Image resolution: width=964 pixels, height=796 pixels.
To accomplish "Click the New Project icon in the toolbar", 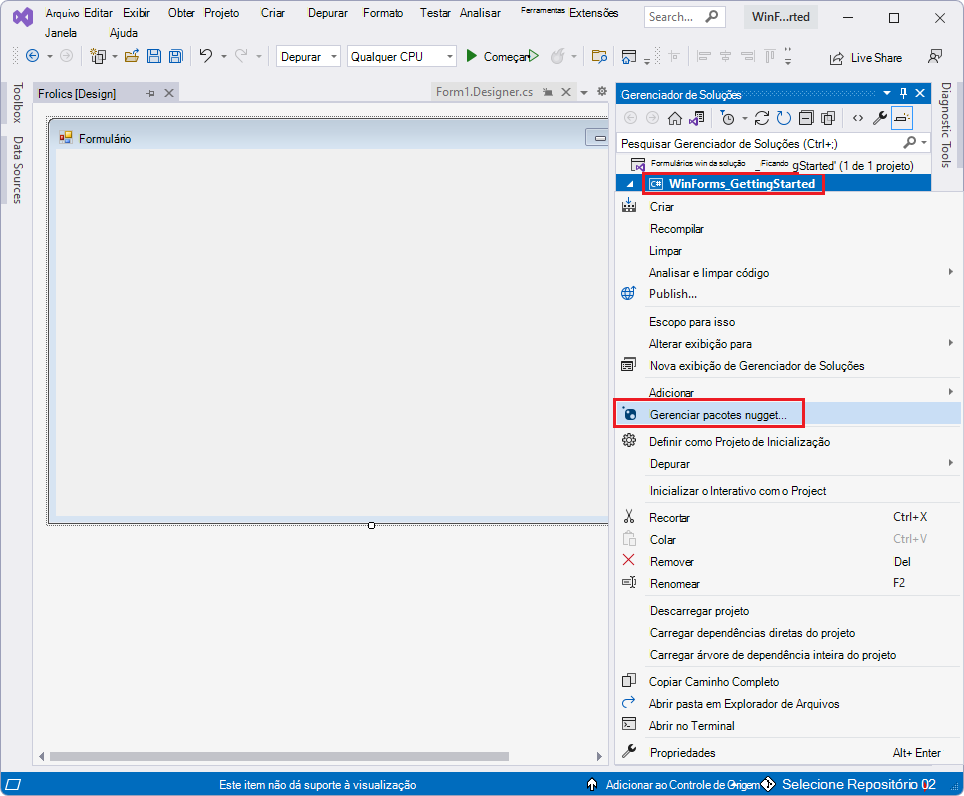I will 97,57.
